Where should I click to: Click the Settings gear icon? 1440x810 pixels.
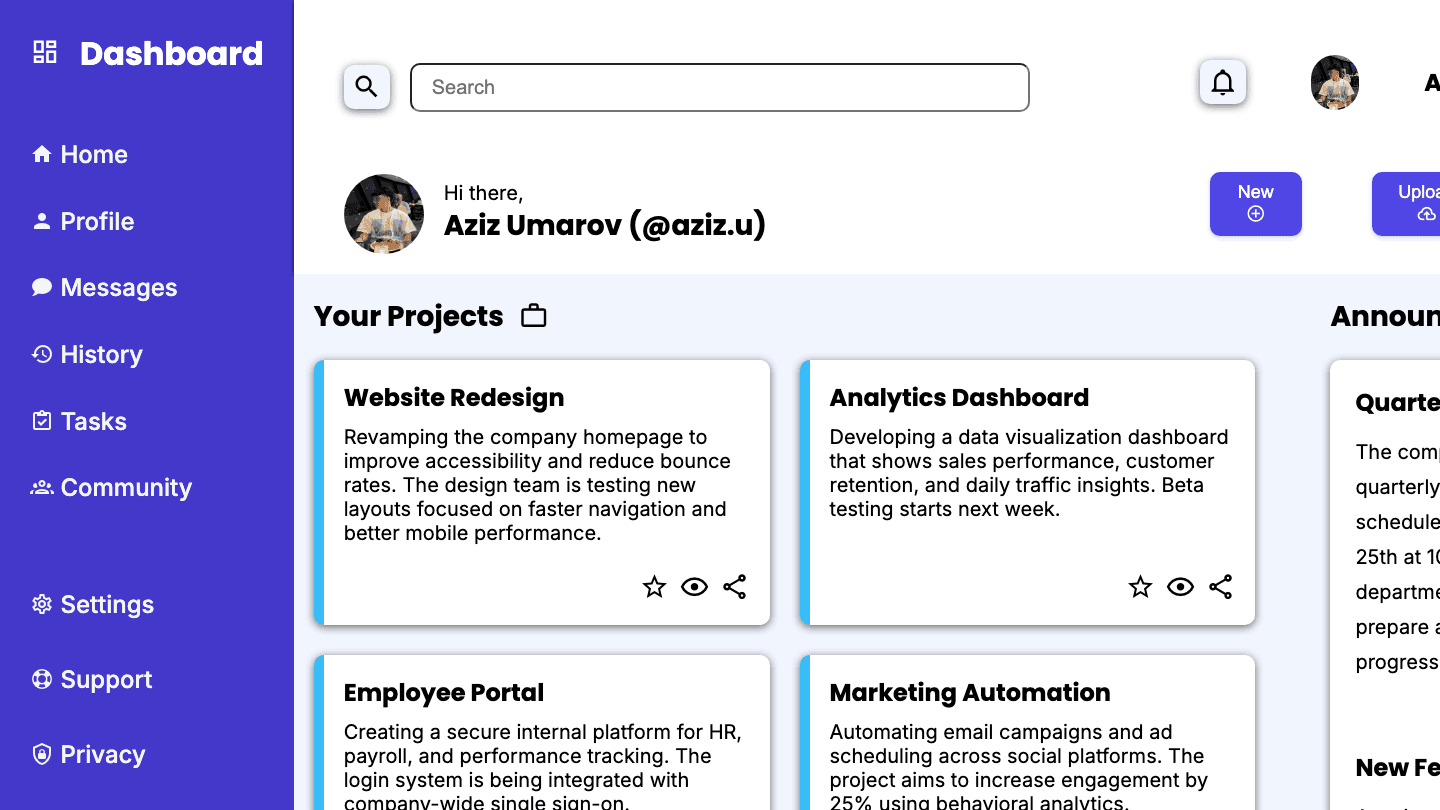[x=42, y=604]
